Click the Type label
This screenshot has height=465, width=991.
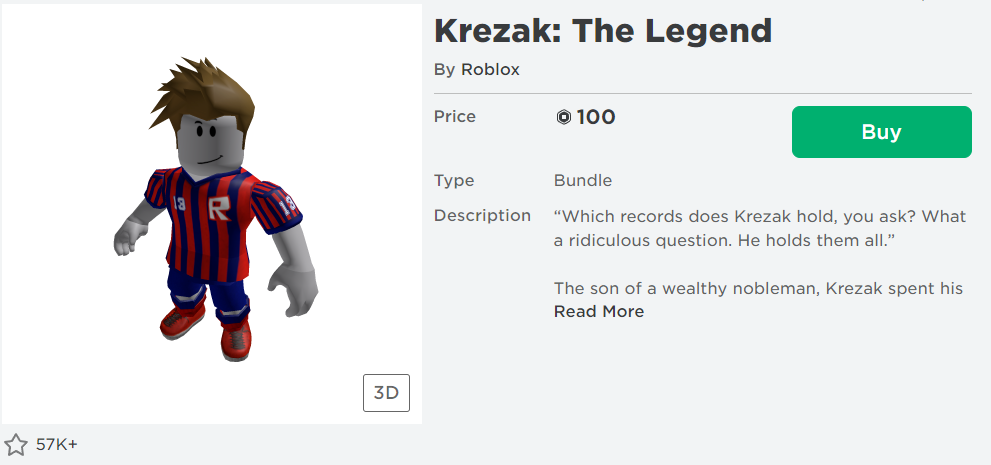pos(454,181)
